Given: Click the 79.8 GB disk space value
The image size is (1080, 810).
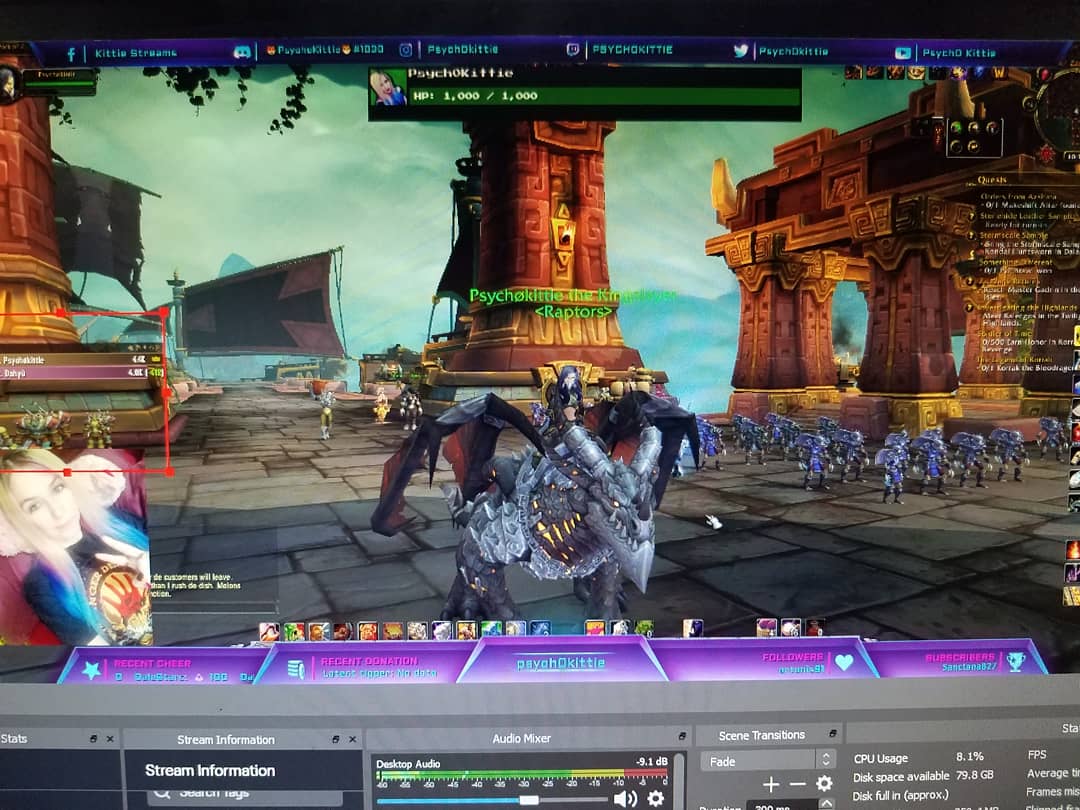Looking at the screenshot, I should click(975, 775).
